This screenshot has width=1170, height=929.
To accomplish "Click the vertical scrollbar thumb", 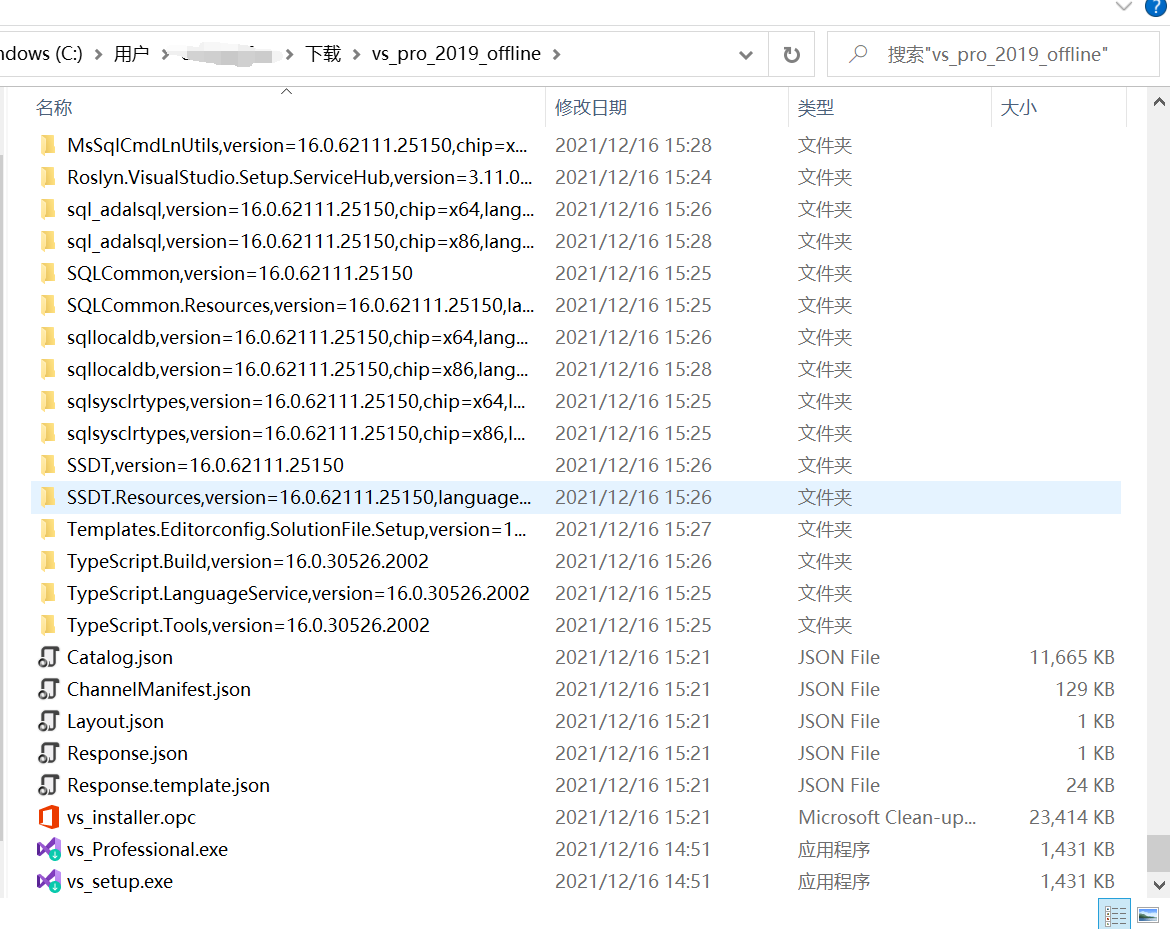I will [x=1159, y=853].
